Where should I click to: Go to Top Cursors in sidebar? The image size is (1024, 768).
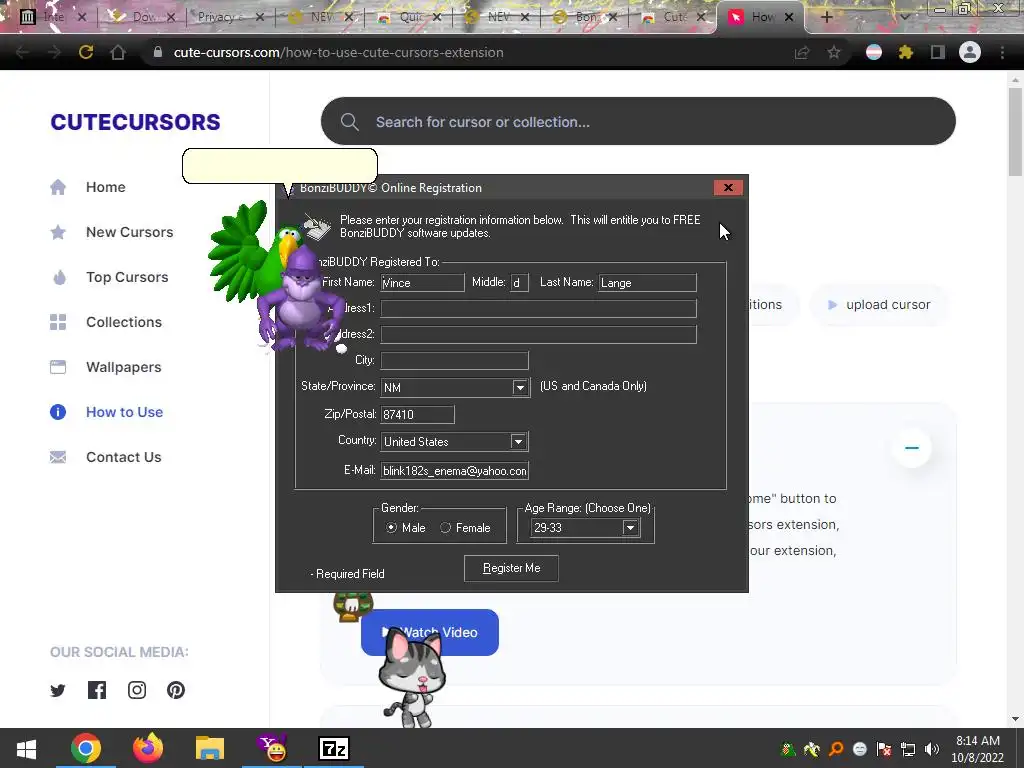pos(109,278)
